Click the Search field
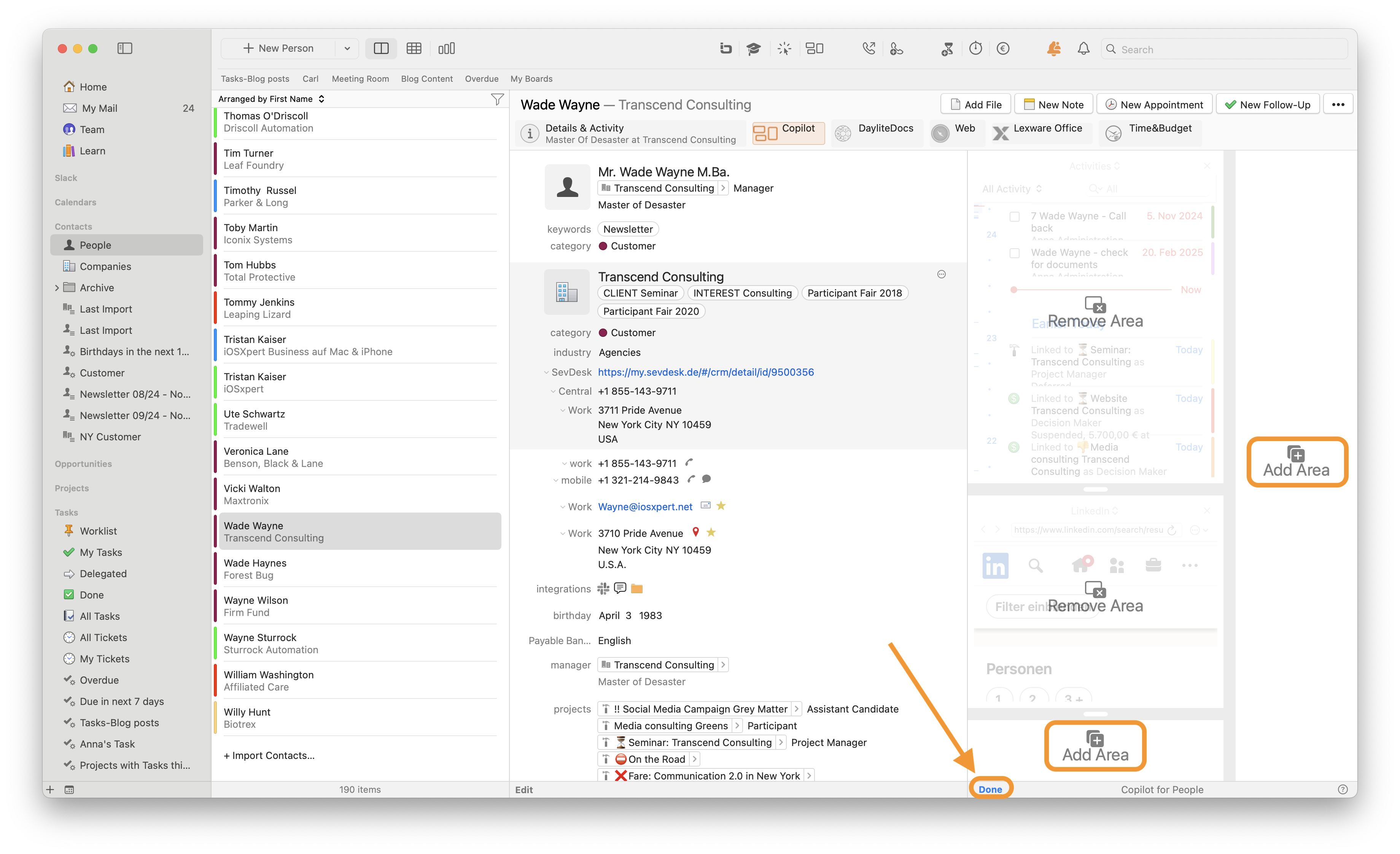 pos(1225,49)
